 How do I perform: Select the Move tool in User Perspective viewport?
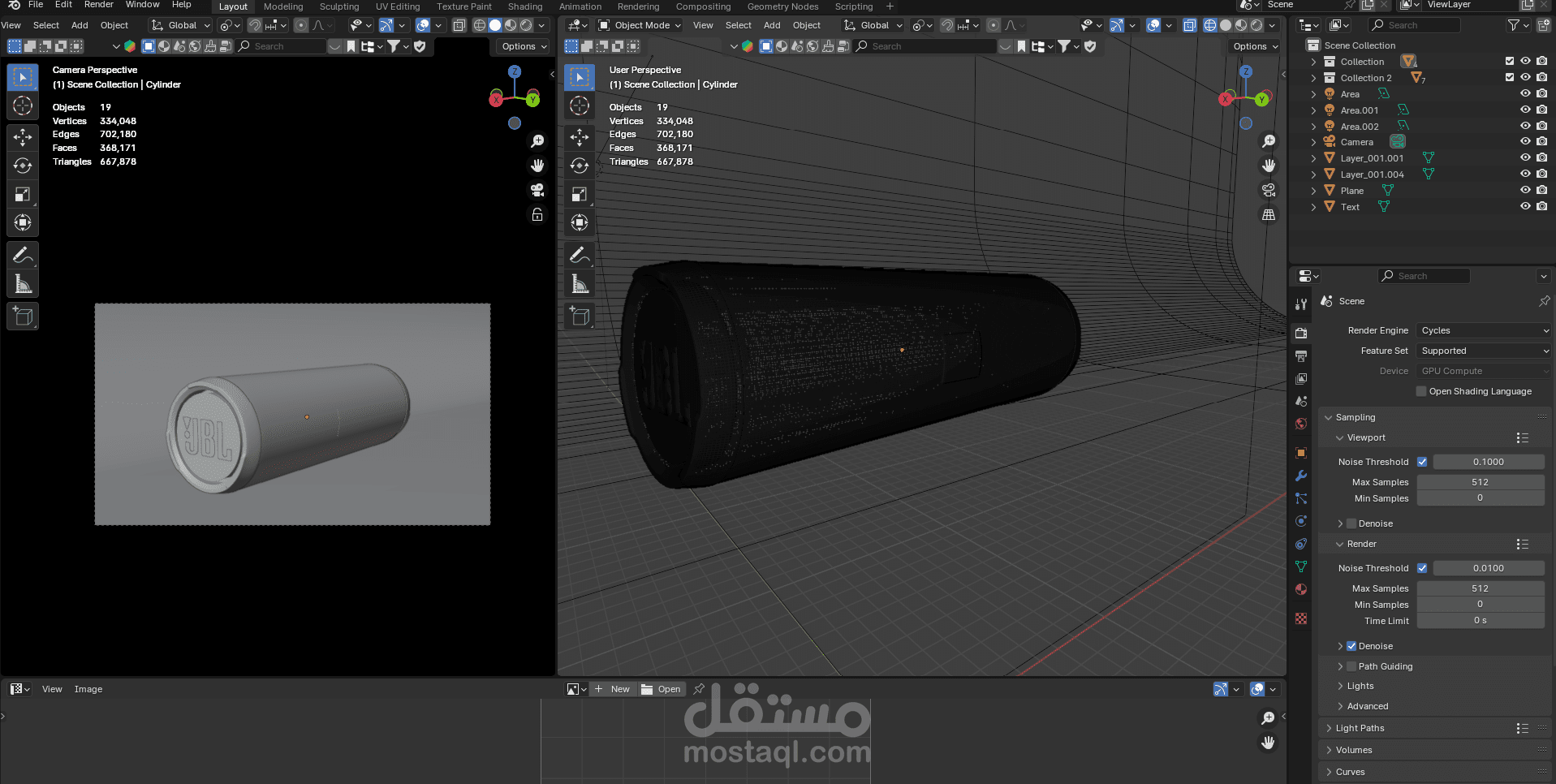tap(580, 137)
